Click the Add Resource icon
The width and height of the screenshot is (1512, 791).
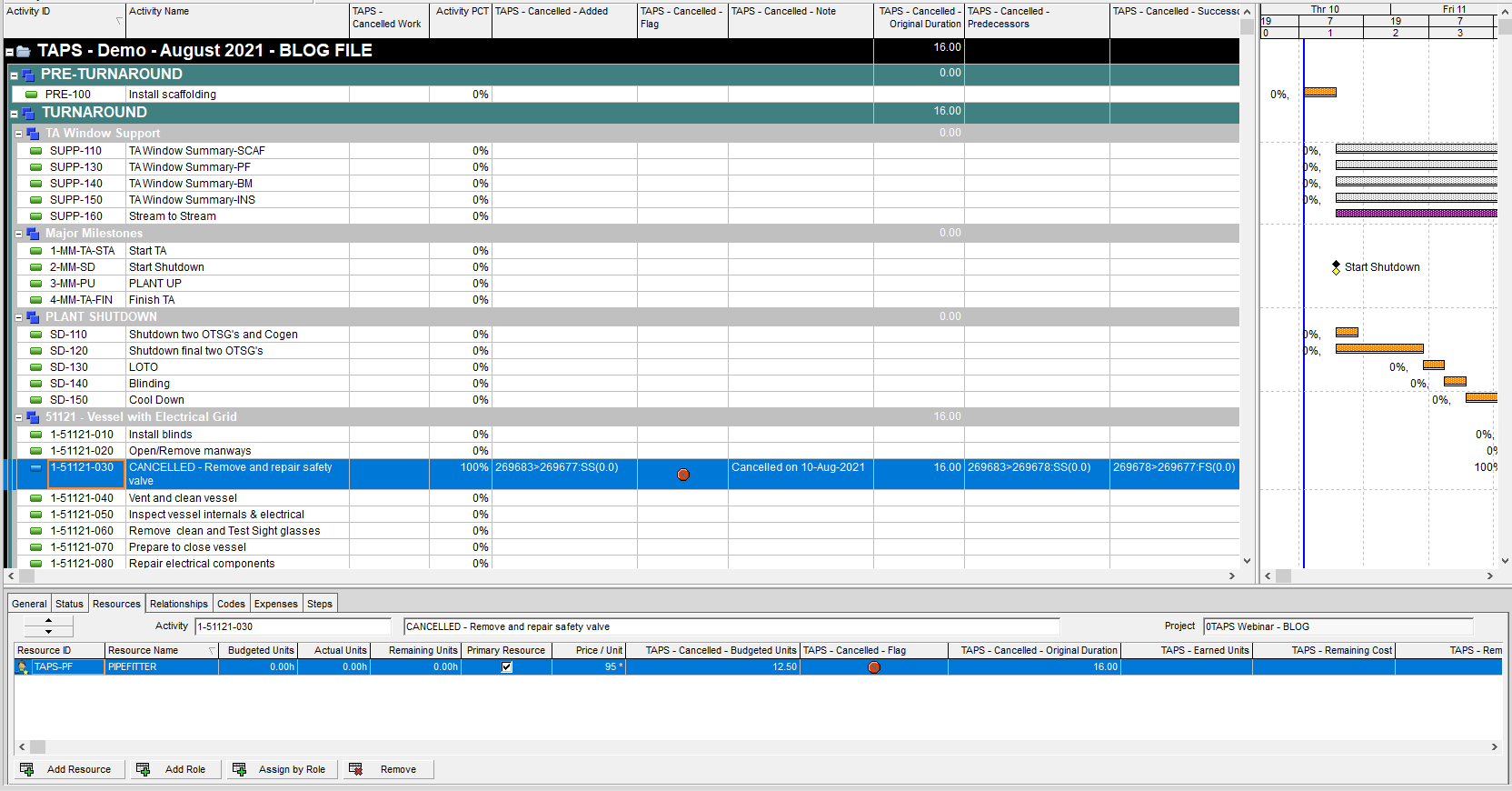coord(27,769)
